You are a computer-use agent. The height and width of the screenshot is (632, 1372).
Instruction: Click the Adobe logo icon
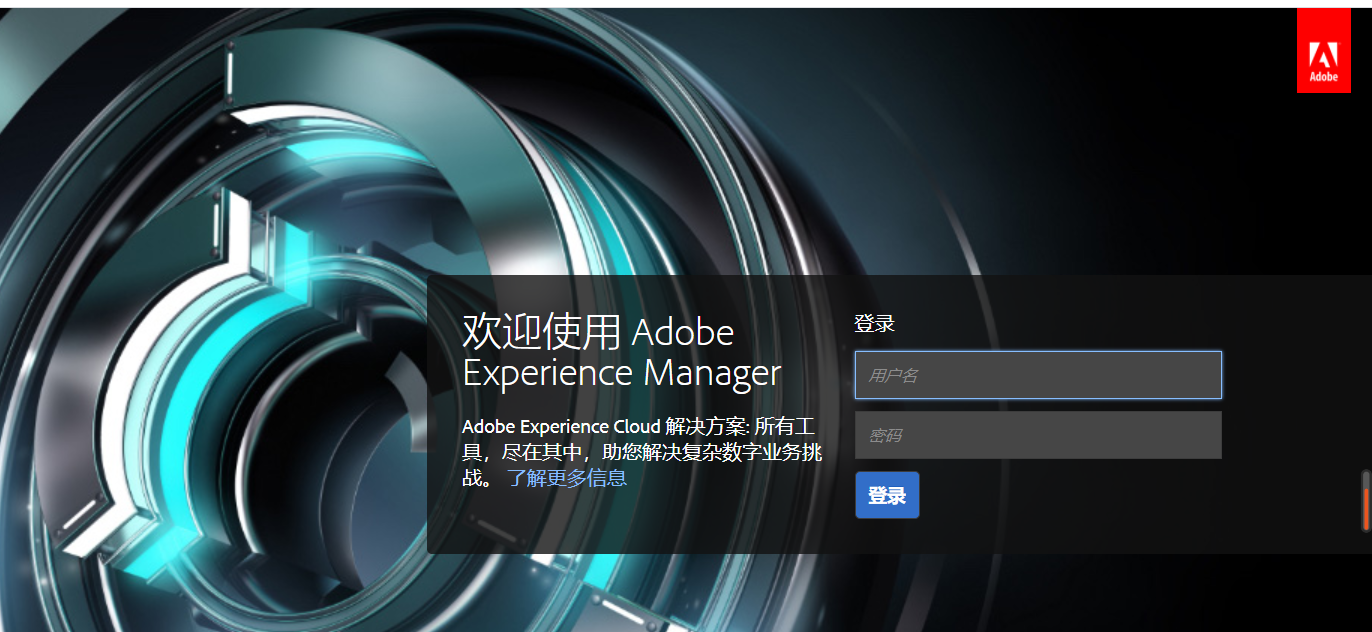point(1324,51)
